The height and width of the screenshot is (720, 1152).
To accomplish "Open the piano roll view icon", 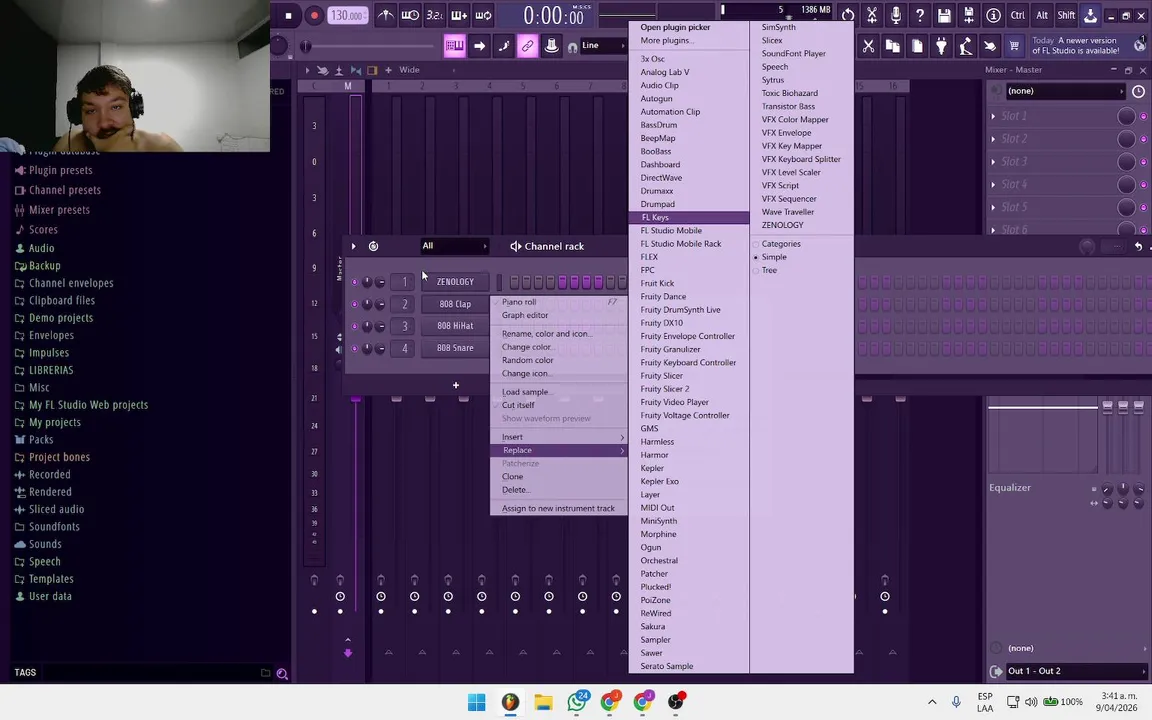I will click(x=455, y=46).
